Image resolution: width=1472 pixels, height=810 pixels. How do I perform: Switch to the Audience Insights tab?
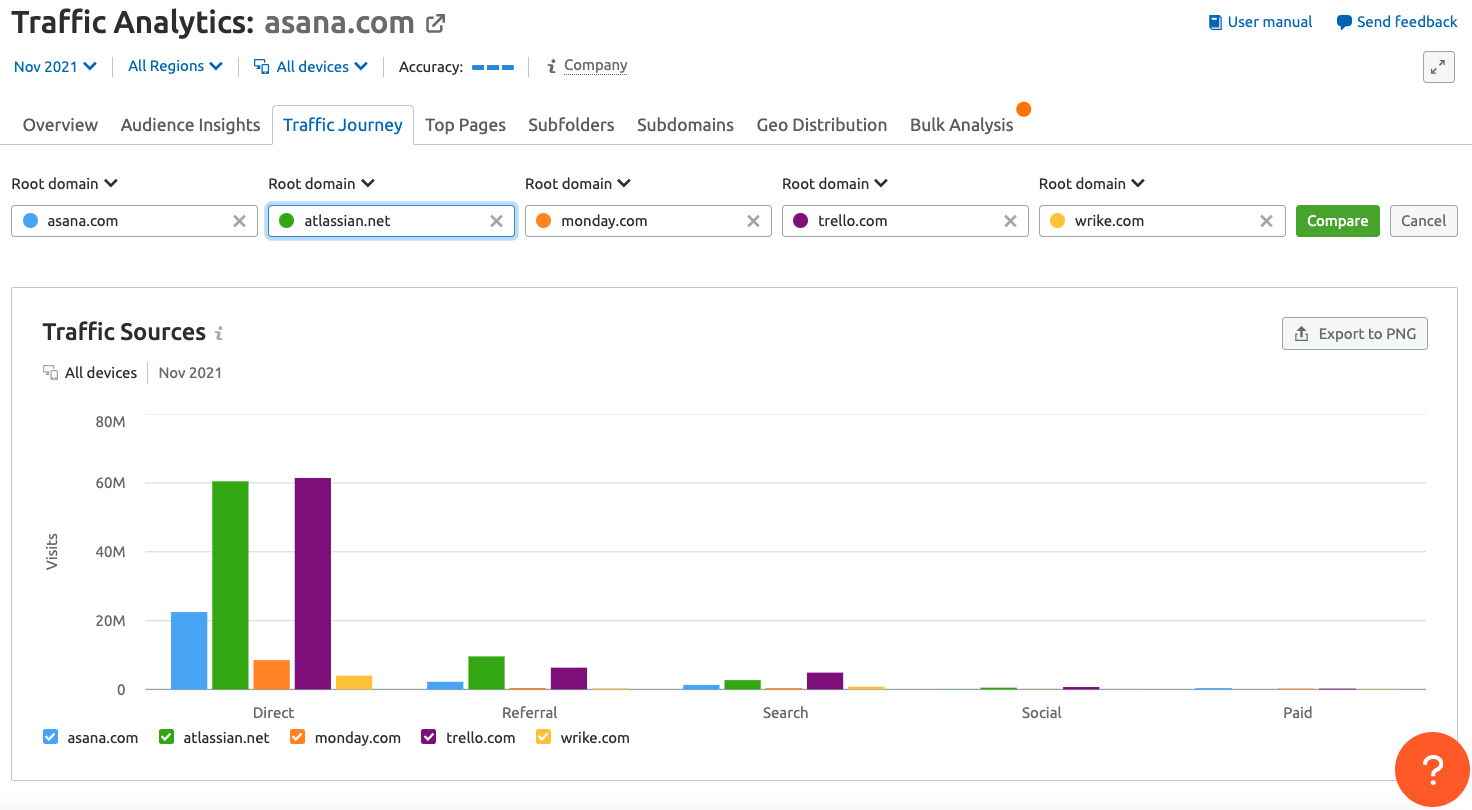click(x=190, y=125)
